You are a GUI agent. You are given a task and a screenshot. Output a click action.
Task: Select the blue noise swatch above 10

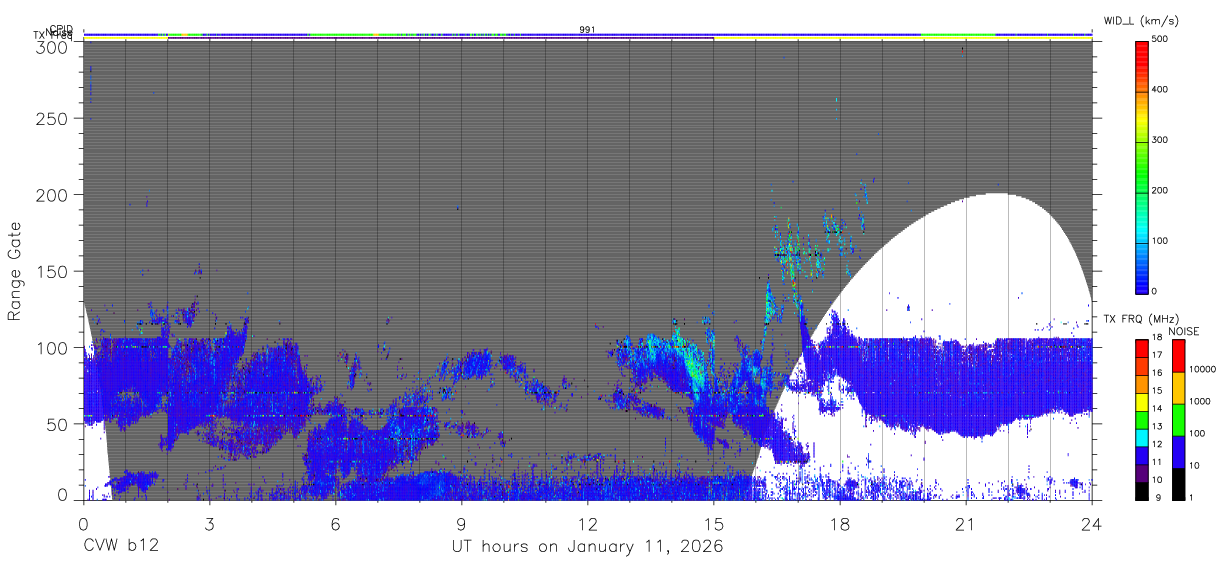pyautogui.click(x=1177, y=452)
